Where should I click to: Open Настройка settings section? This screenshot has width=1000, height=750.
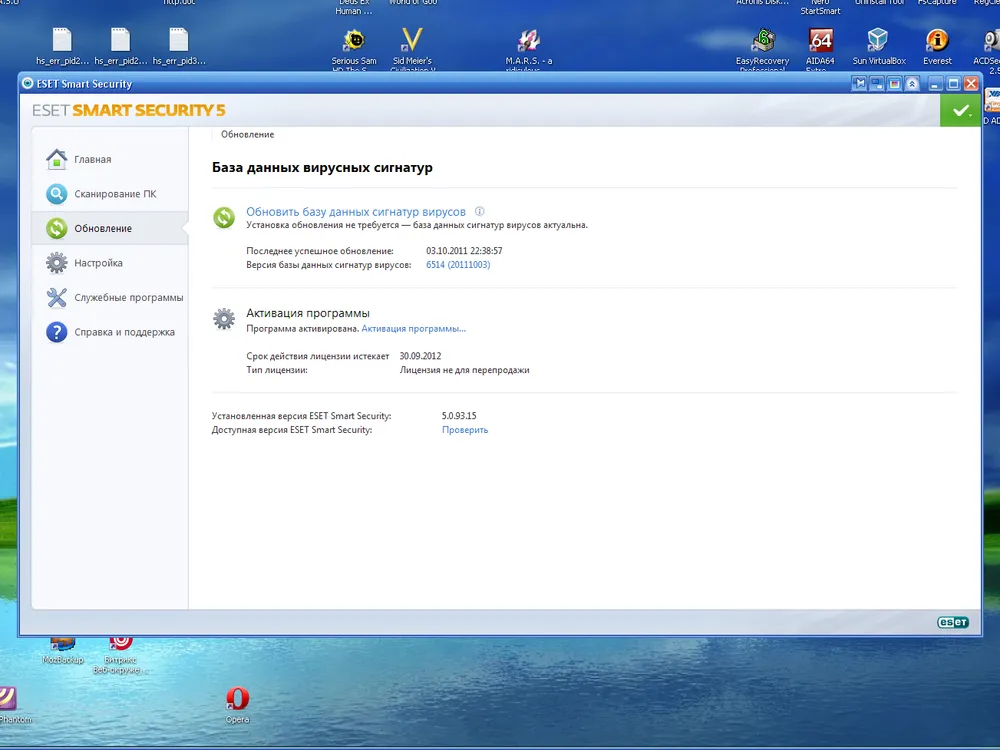[x=98, y=263]
